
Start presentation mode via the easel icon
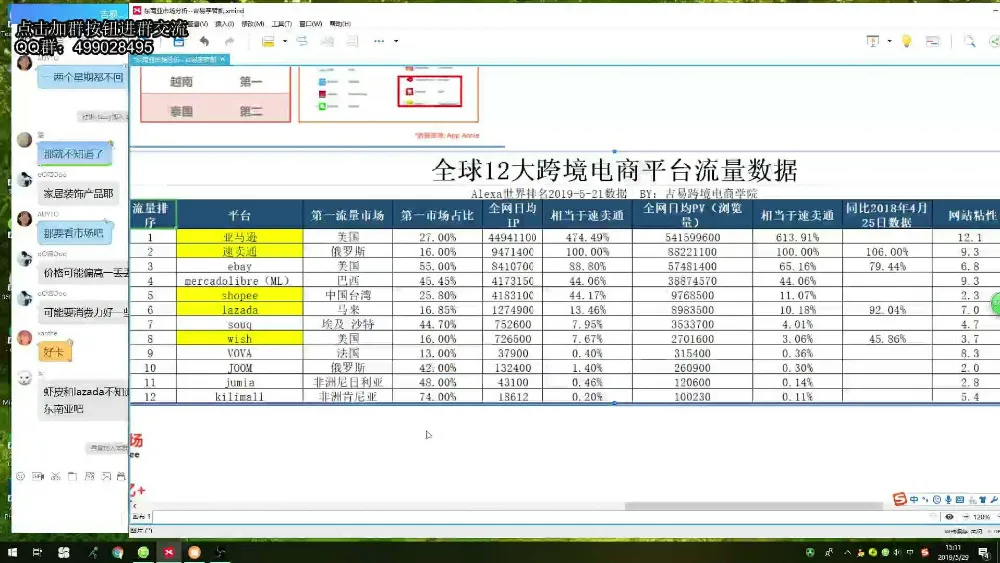(x=873, y=41)
